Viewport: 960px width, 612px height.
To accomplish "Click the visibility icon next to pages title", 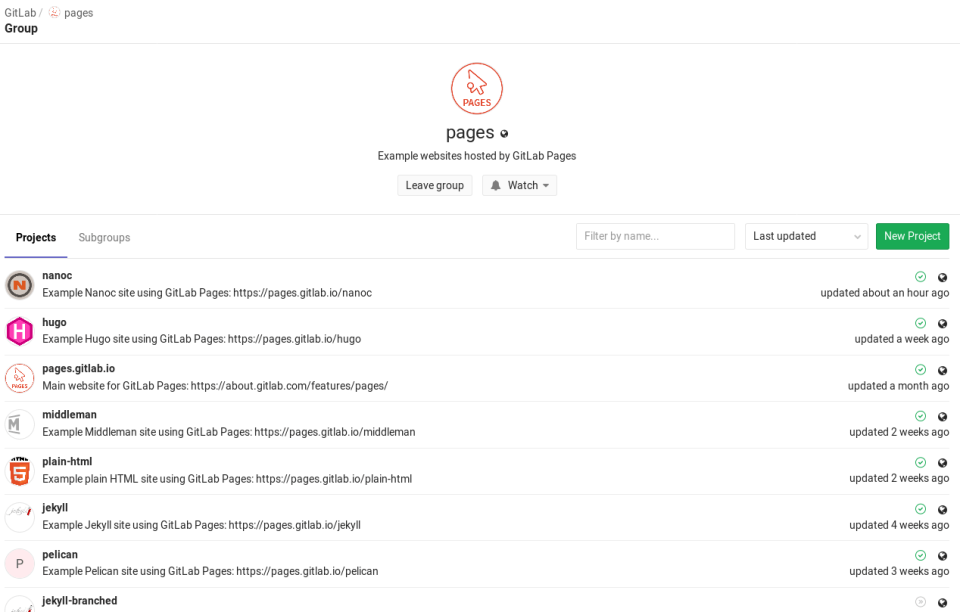I will (x=503, y=133).
